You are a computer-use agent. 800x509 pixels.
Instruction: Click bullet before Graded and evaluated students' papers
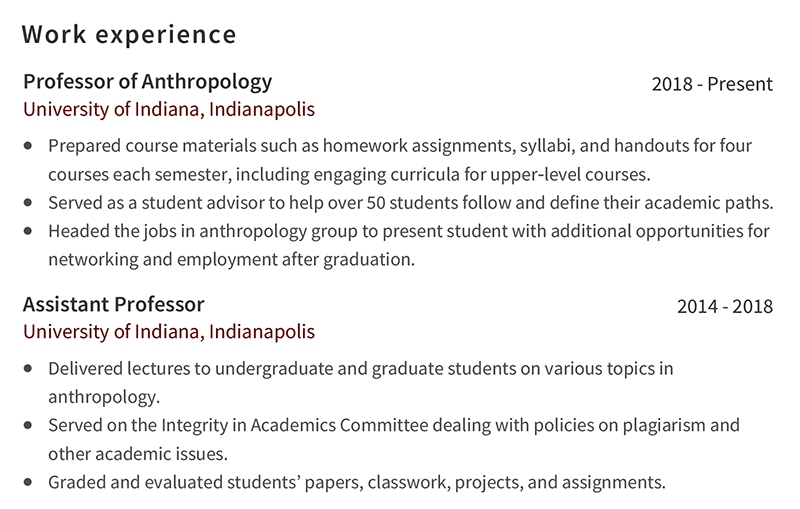pos(28,482)
